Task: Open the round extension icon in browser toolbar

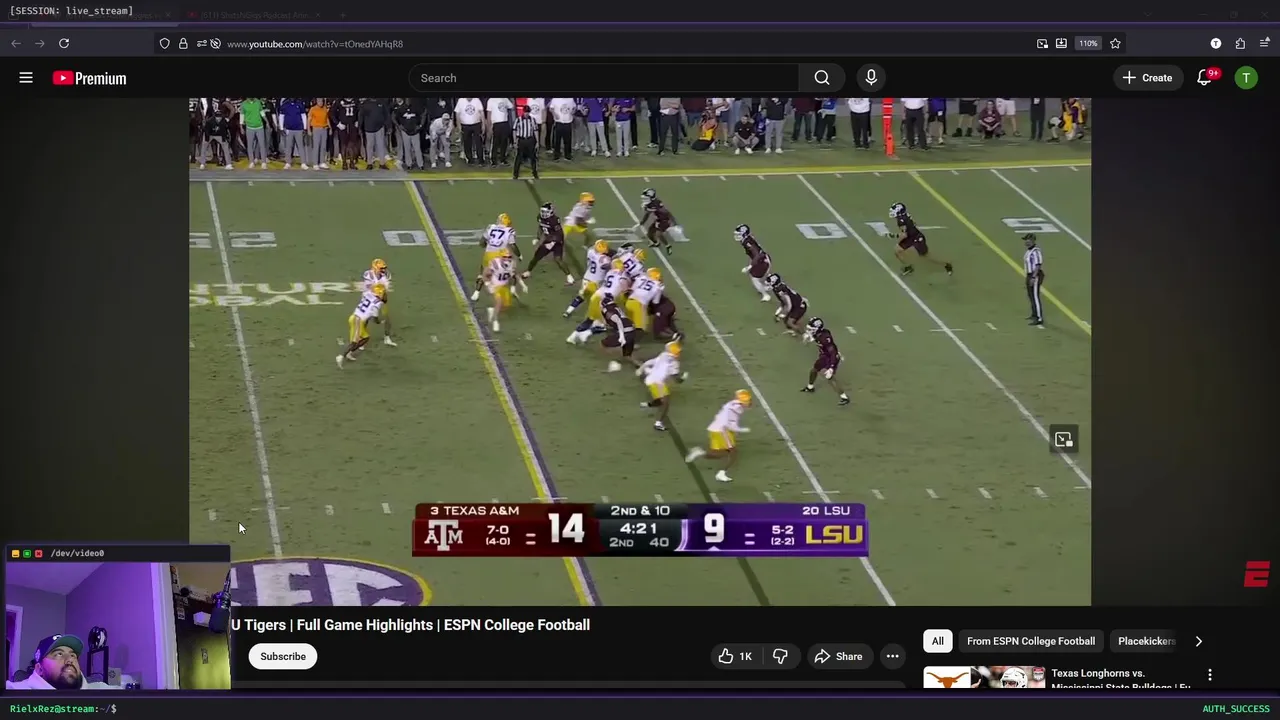Action: pos(1216,43)
